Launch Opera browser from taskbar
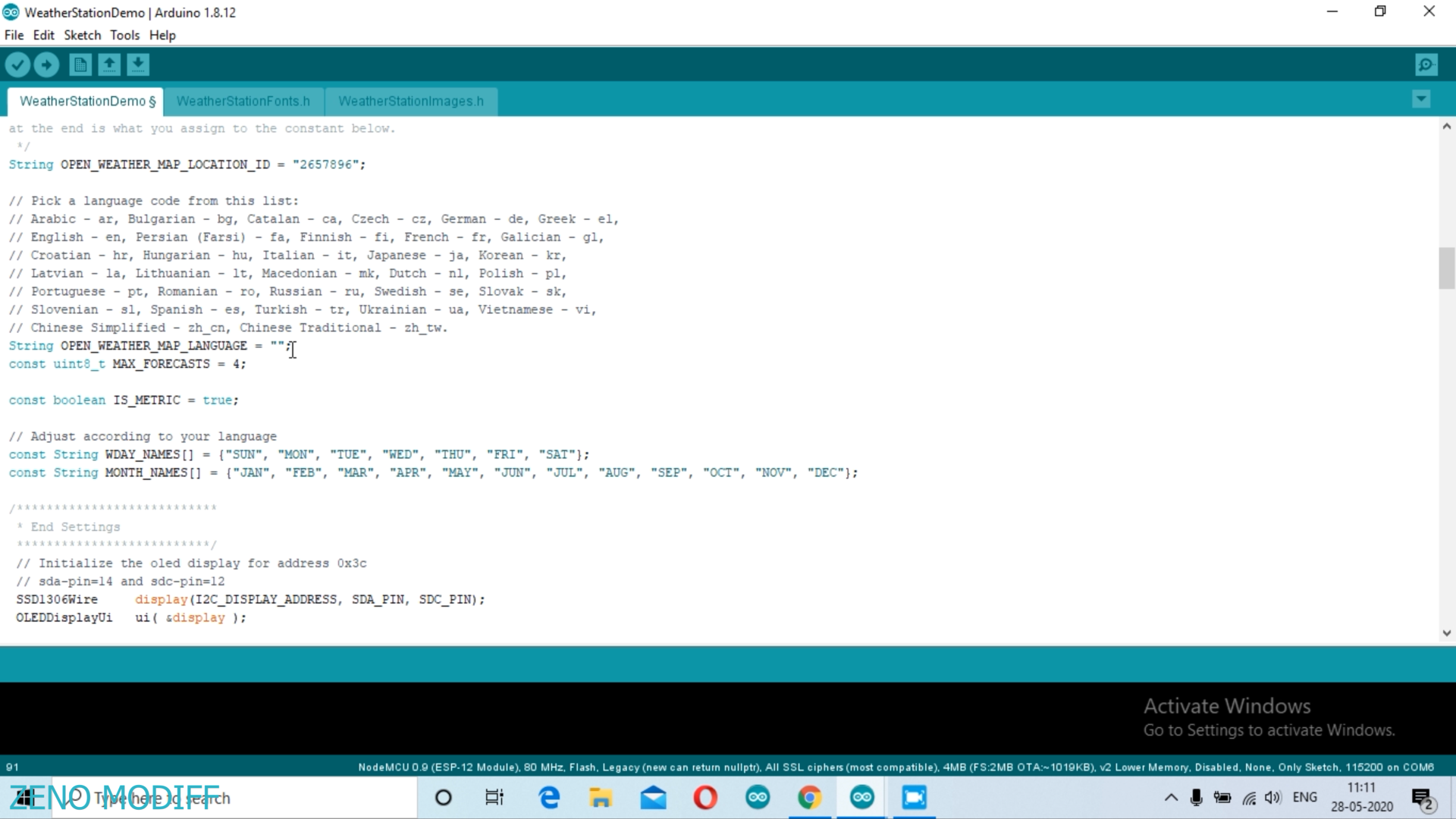Image resolution: width=1456 pixels, height=819 pixels. click(705, 798)
